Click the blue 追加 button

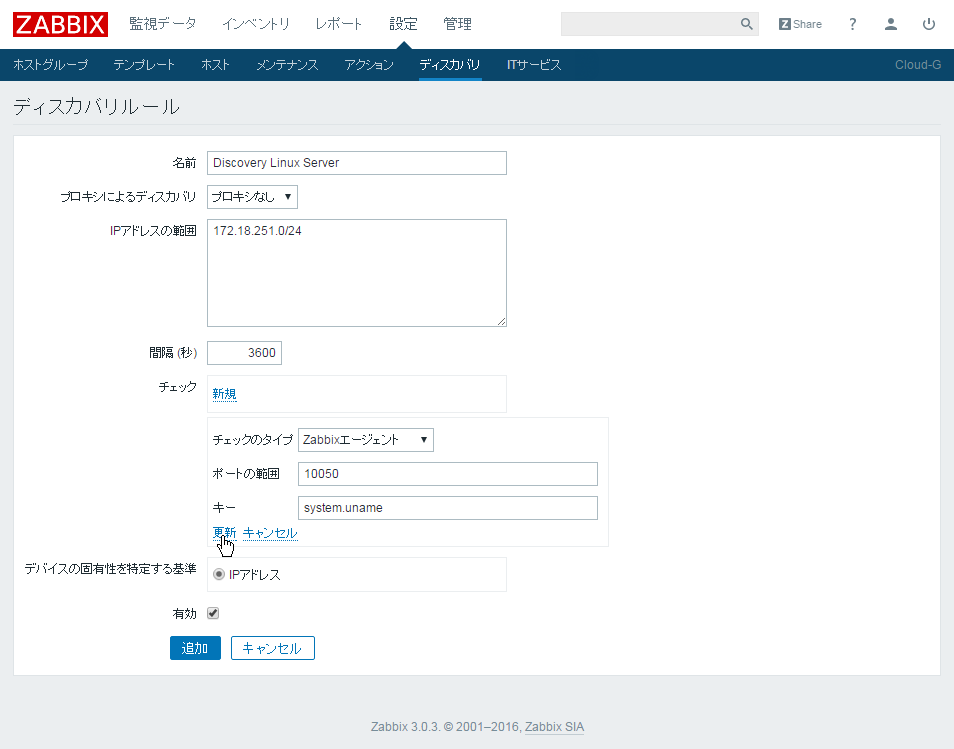pos(195,648)
